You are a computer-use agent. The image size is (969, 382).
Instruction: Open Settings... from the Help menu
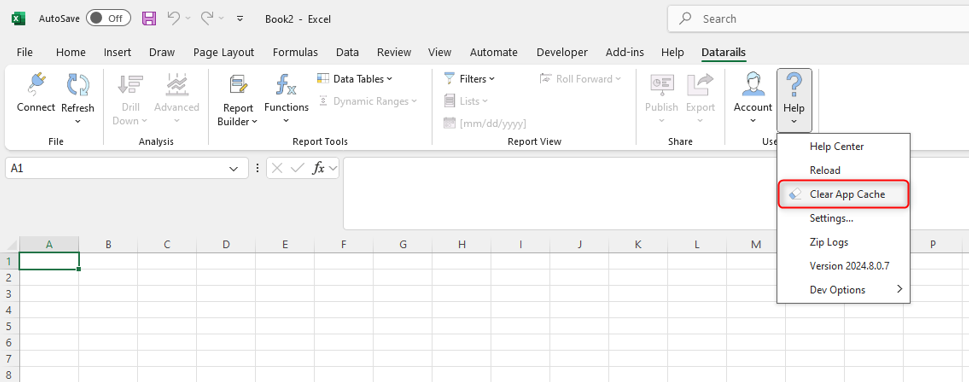click(844, 218)
